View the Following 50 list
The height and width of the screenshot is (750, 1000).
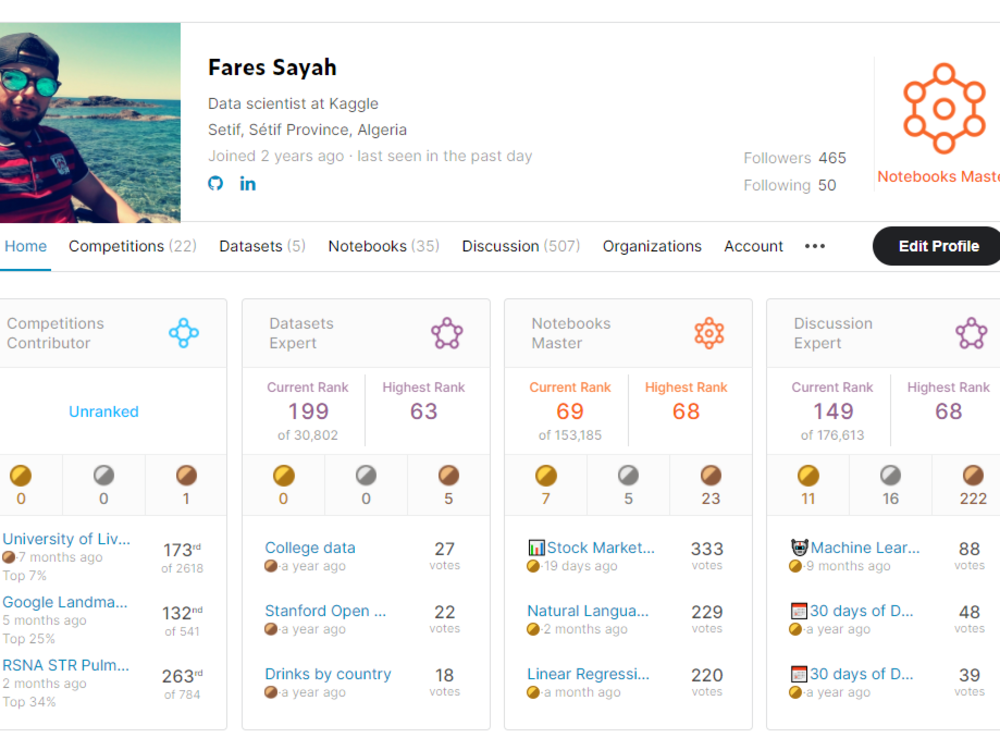[790, 186]
